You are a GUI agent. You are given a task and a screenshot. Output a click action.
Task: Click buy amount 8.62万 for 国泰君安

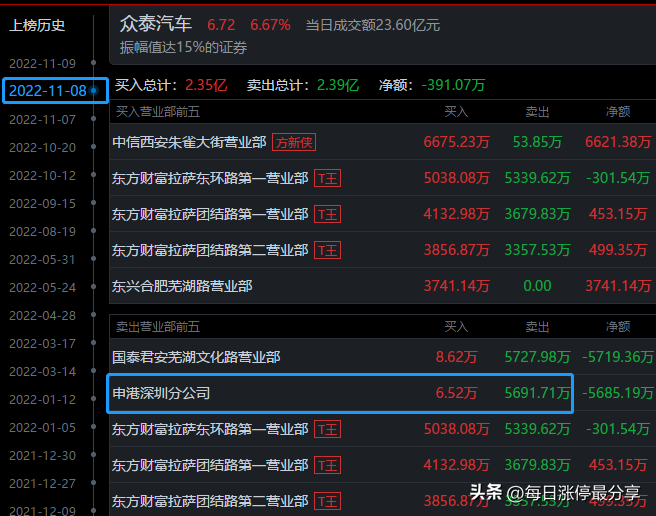456,357
